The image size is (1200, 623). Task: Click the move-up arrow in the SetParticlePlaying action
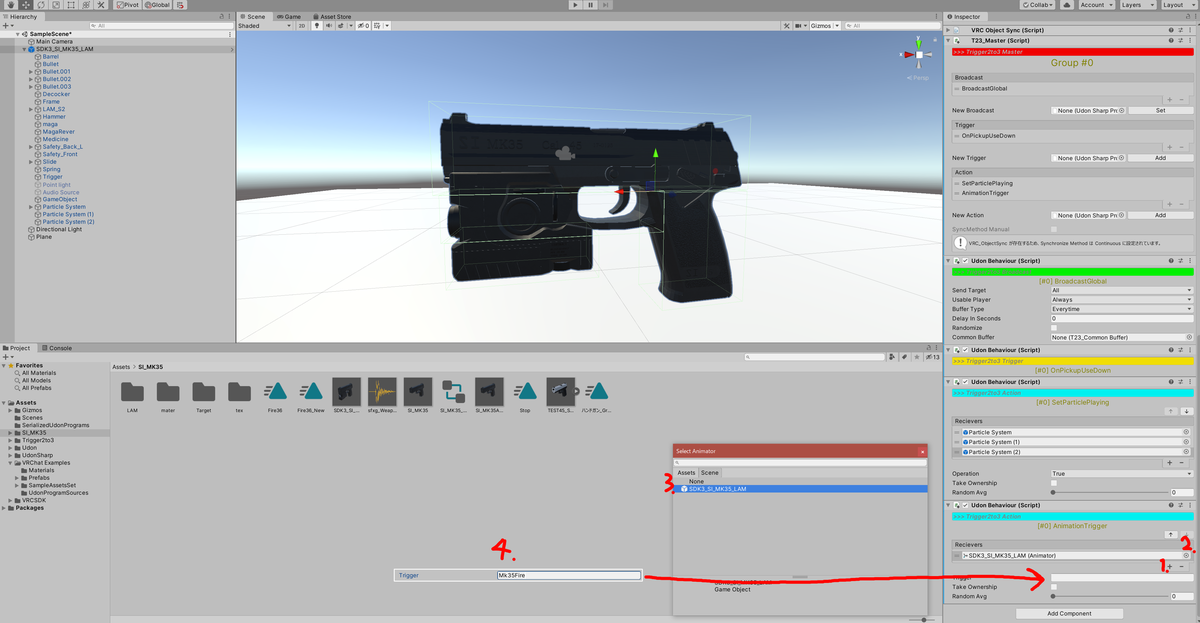(x=1170, y=411)
